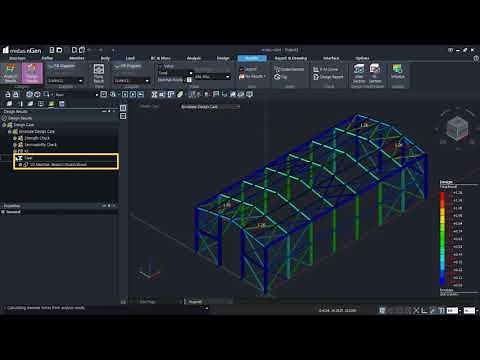The width and height of the screenshot is (480, 360).
Task: Open the Envelope Design Case viewport dropdown
Action: coord(210,107)
